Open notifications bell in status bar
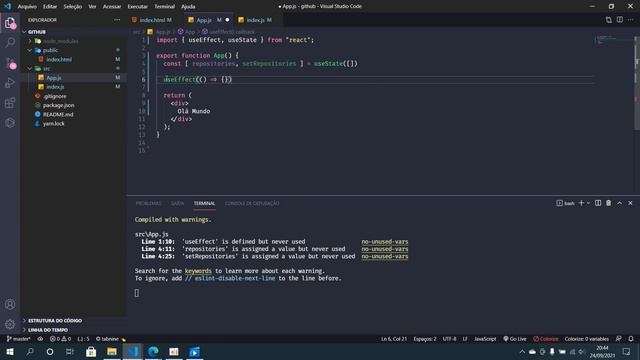 631,339
